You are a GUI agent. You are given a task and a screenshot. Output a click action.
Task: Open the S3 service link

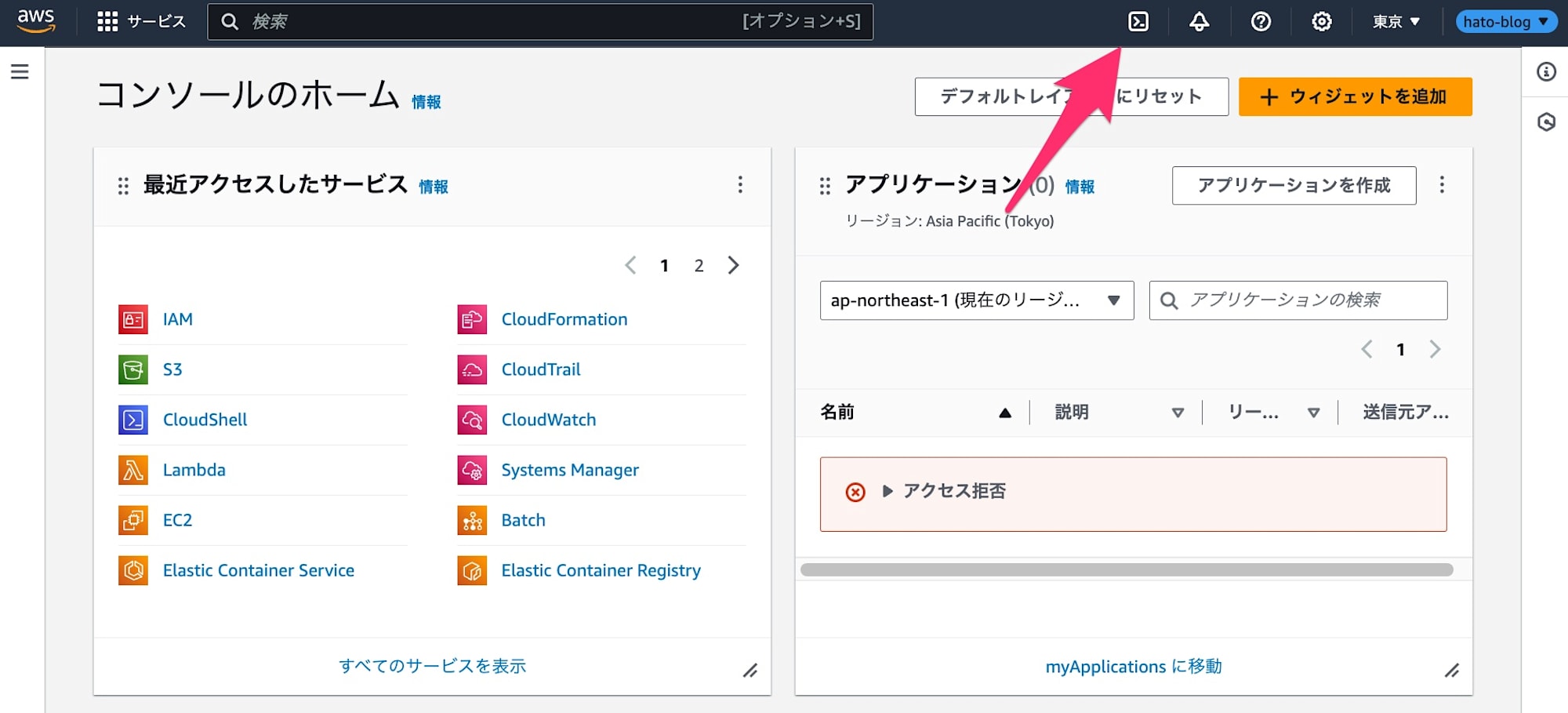pyautogui.click(x=172, y=369)
